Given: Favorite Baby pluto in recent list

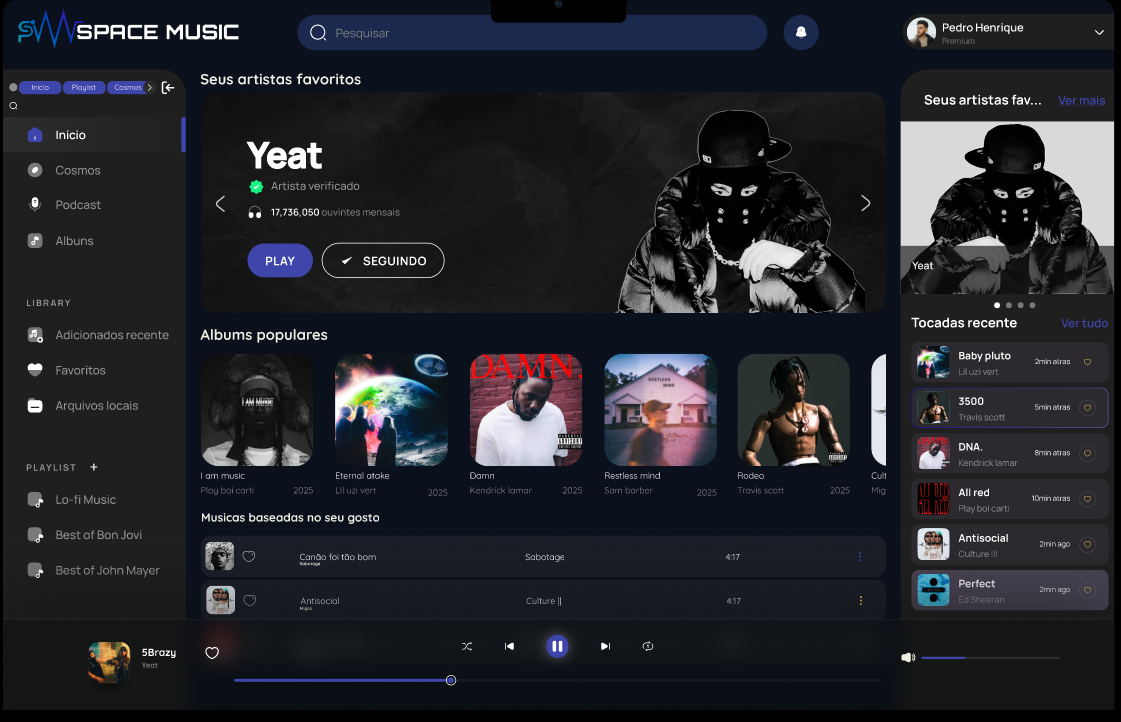Looking at the screenshot, I should tap(1087, 362).
